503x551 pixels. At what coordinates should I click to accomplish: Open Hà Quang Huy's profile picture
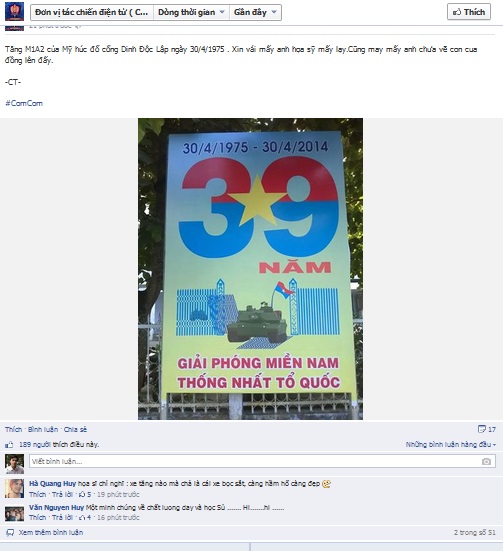[14, 488]
